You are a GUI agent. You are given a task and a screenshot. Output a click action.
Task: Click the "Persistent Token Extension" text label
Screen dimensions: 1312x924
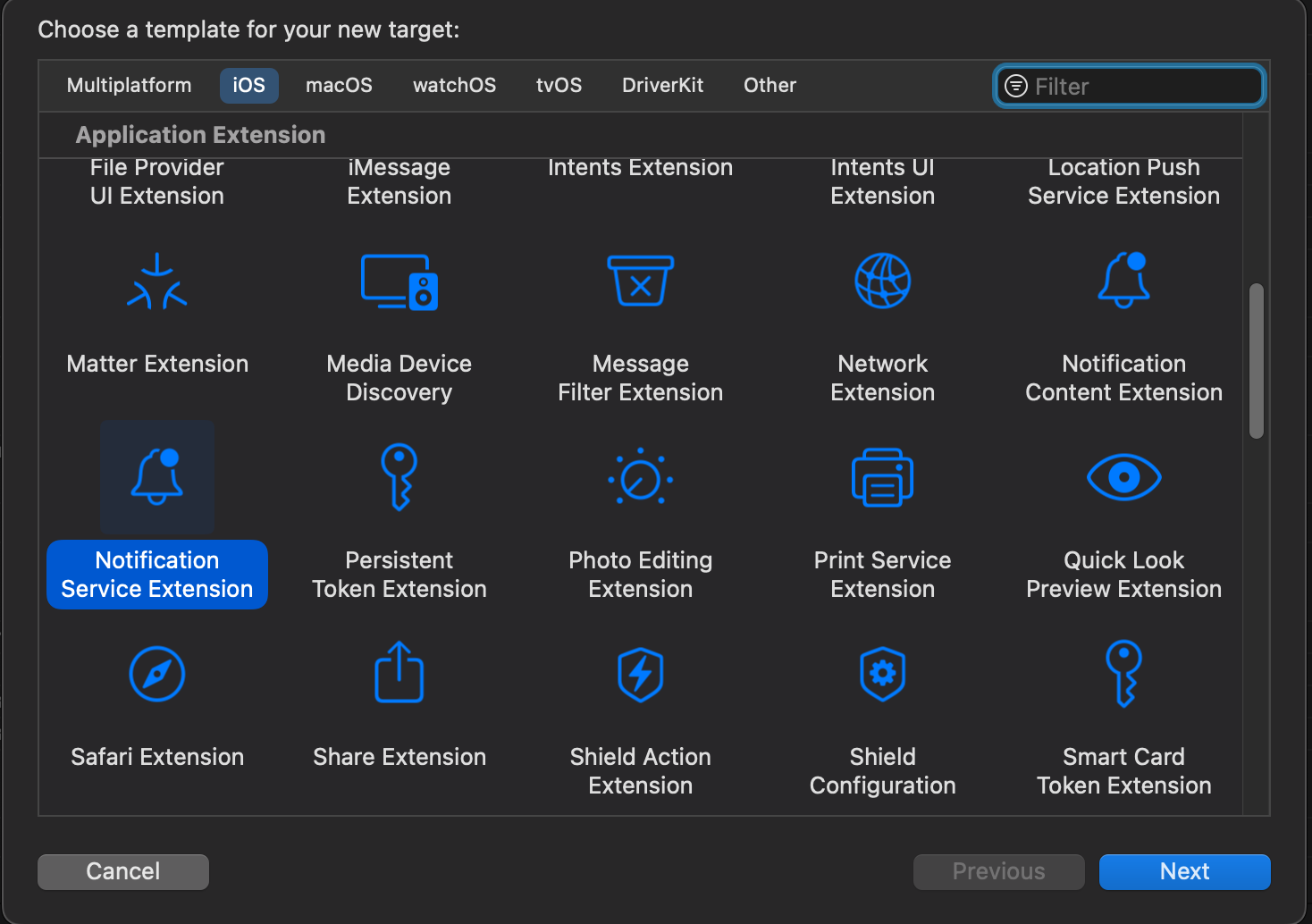pyautogui.click(x=399, y=575)
